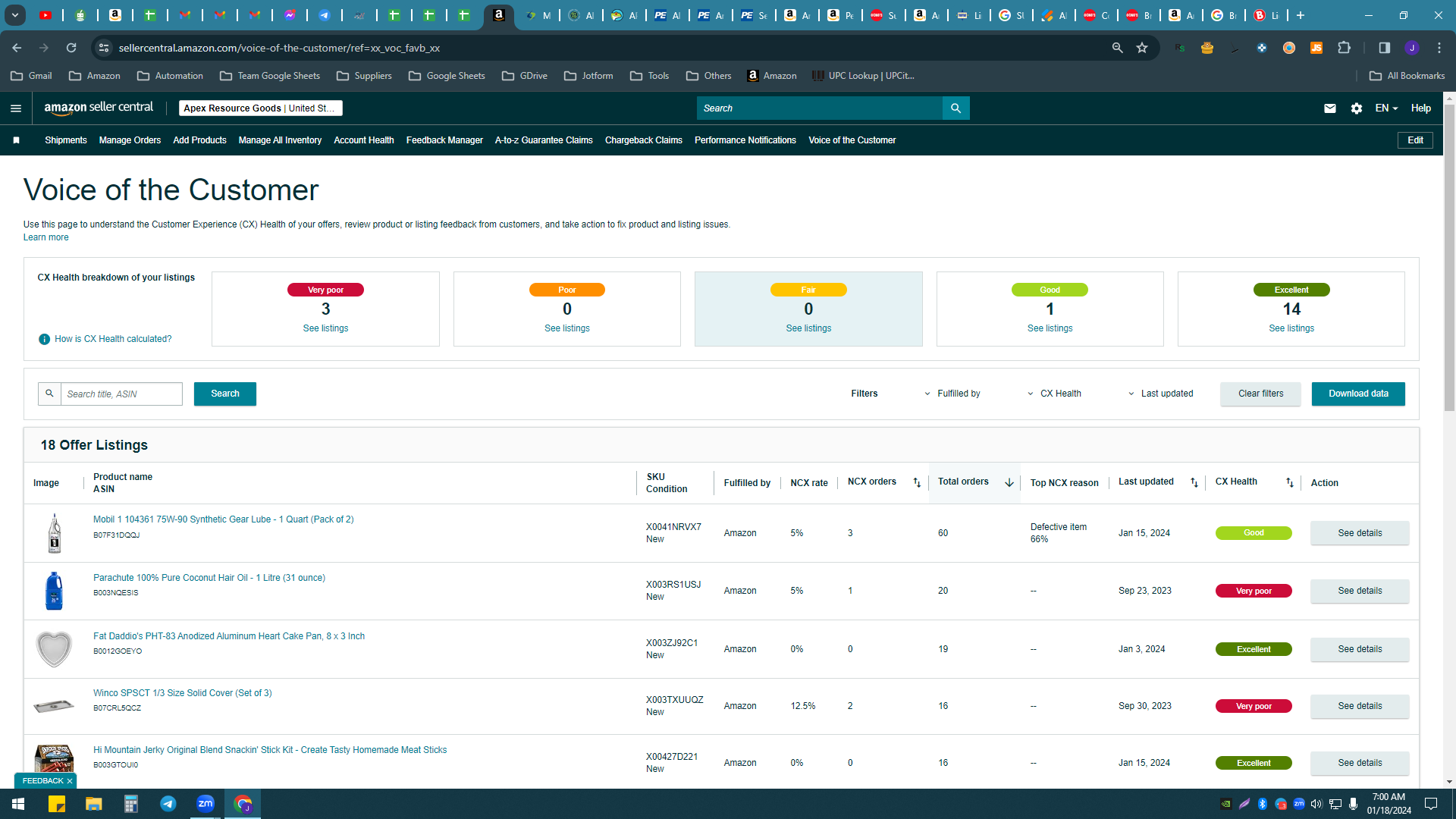Bookmark this page with the star icon
The image size is (1456, 819).
click(x=1142, y=48)
